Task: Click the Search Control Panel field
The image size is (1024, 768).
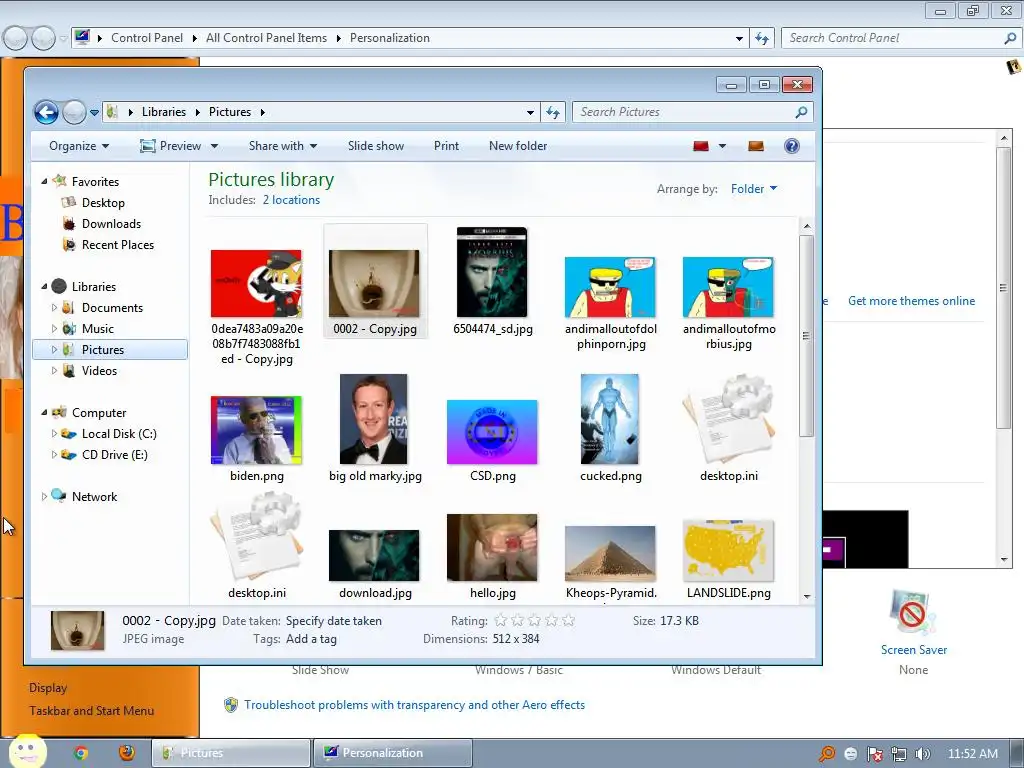Action: coord(901,38)
